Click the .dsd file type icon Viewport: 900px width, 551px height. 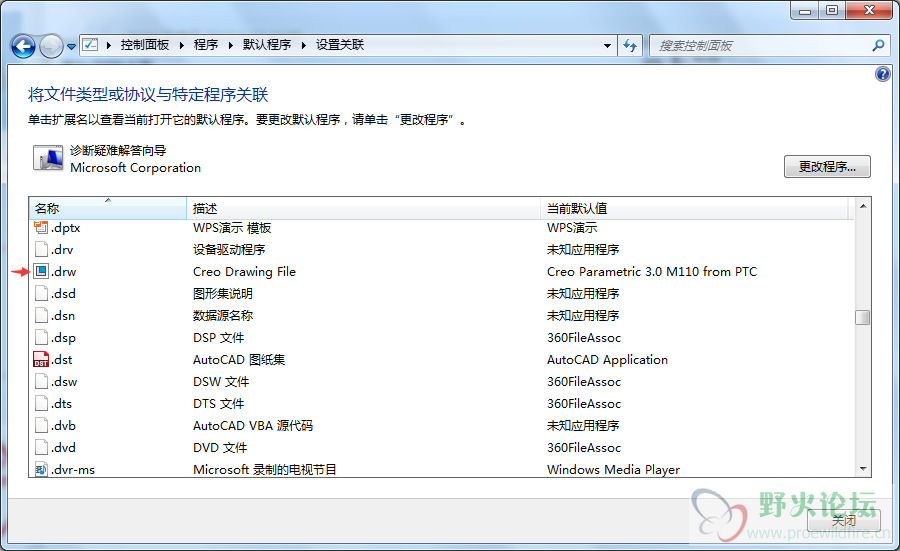(x=41, y=293)
